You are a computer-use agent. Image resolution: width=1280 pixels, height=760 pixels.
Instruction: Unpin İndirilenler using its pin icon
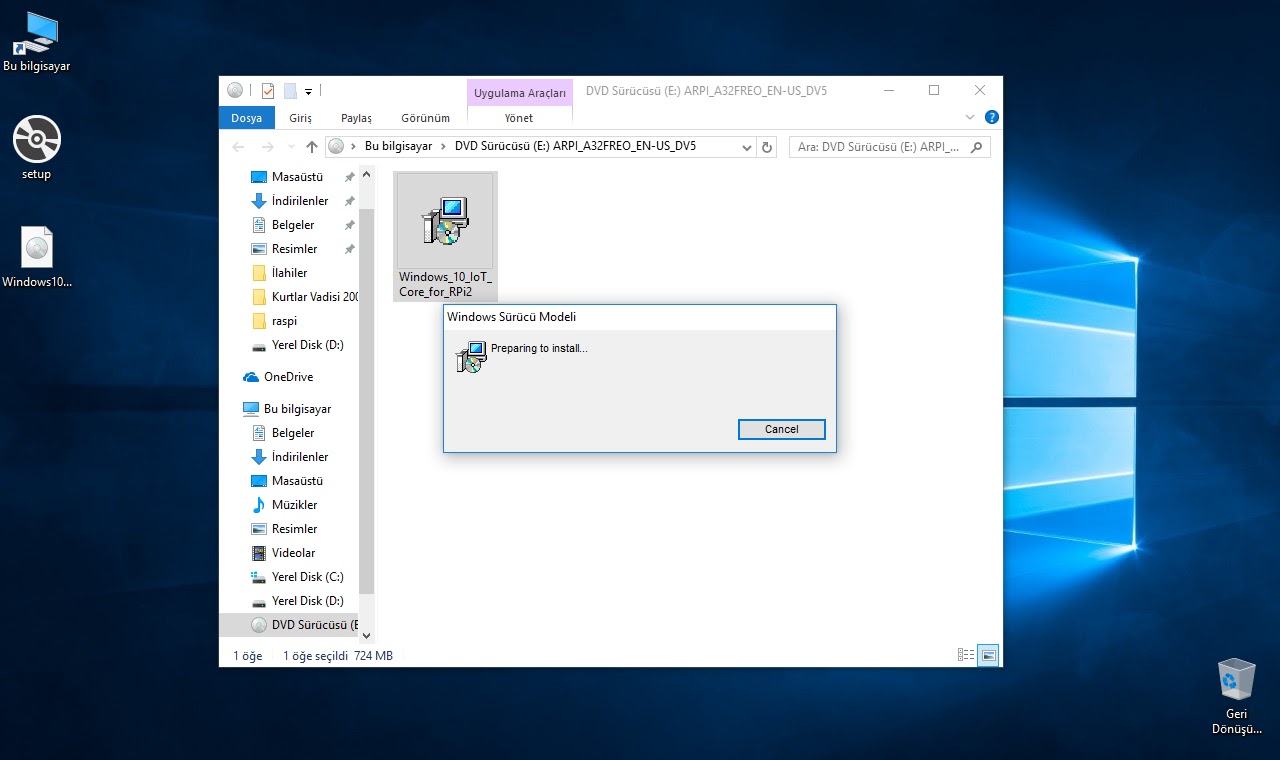(x=349, y=201)
